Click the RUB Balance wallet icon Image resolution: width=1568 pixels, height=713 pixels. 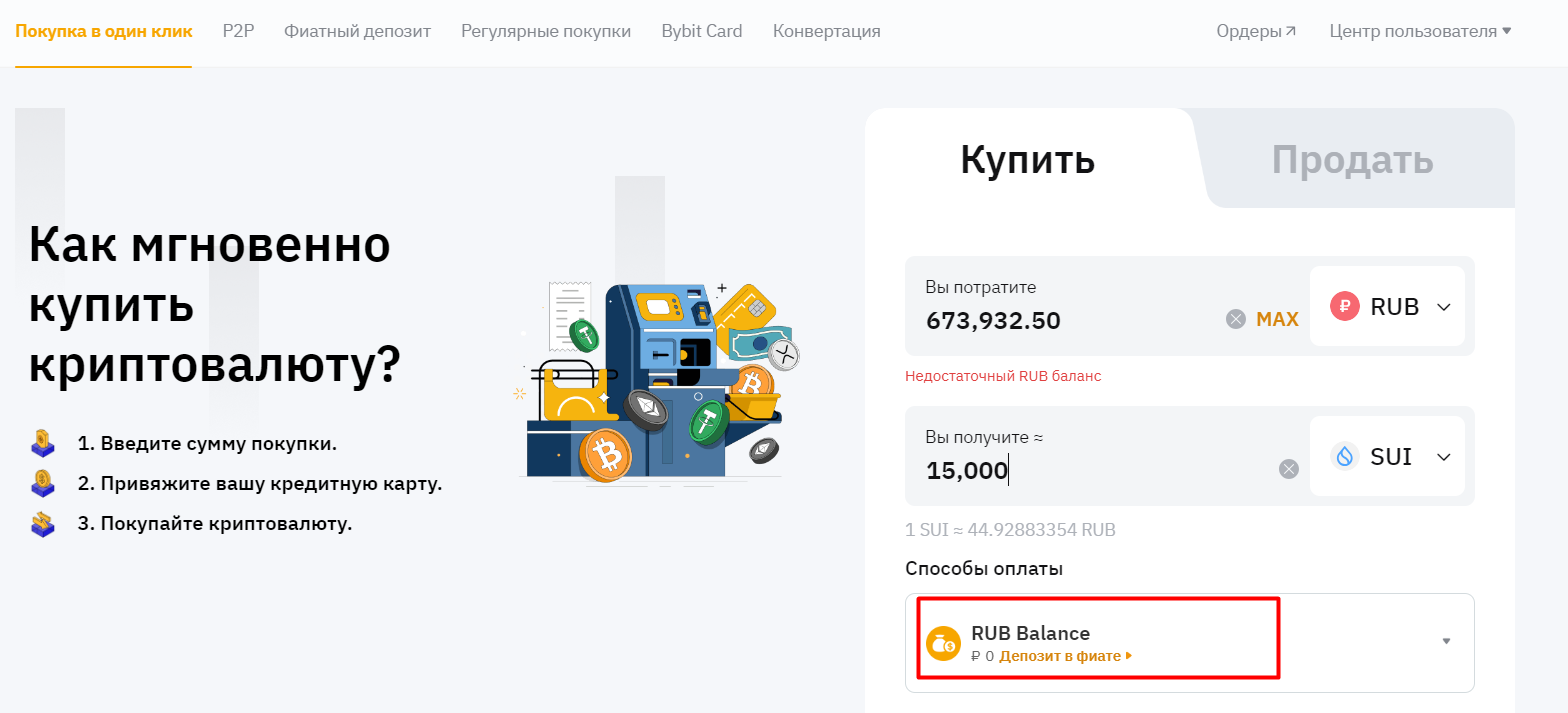pos(942,644)
